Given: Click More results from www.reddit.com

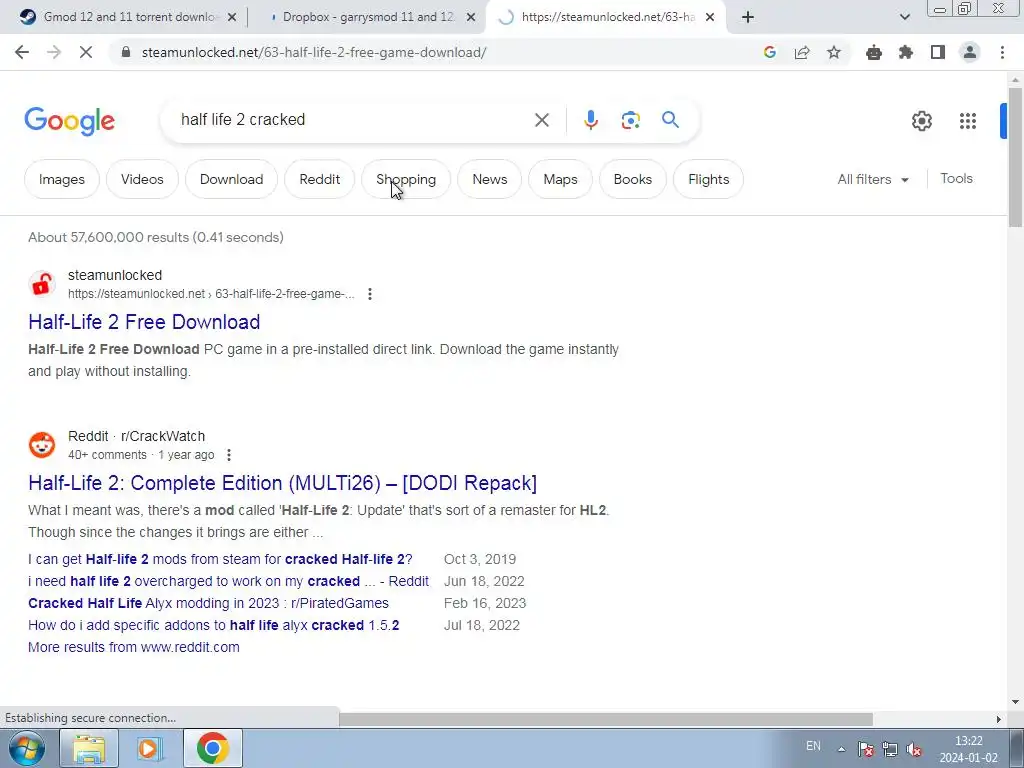Looking at the screenshot, I should pos(134,647).
